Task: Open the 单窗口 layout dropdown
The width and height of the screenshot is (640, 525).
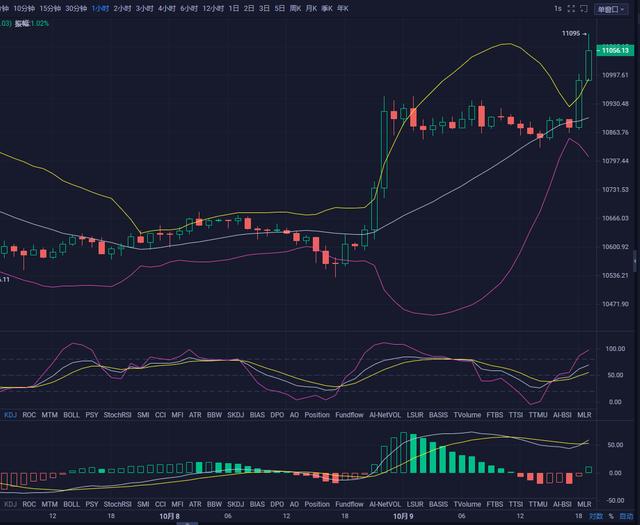Action: [x=608, y=8]
